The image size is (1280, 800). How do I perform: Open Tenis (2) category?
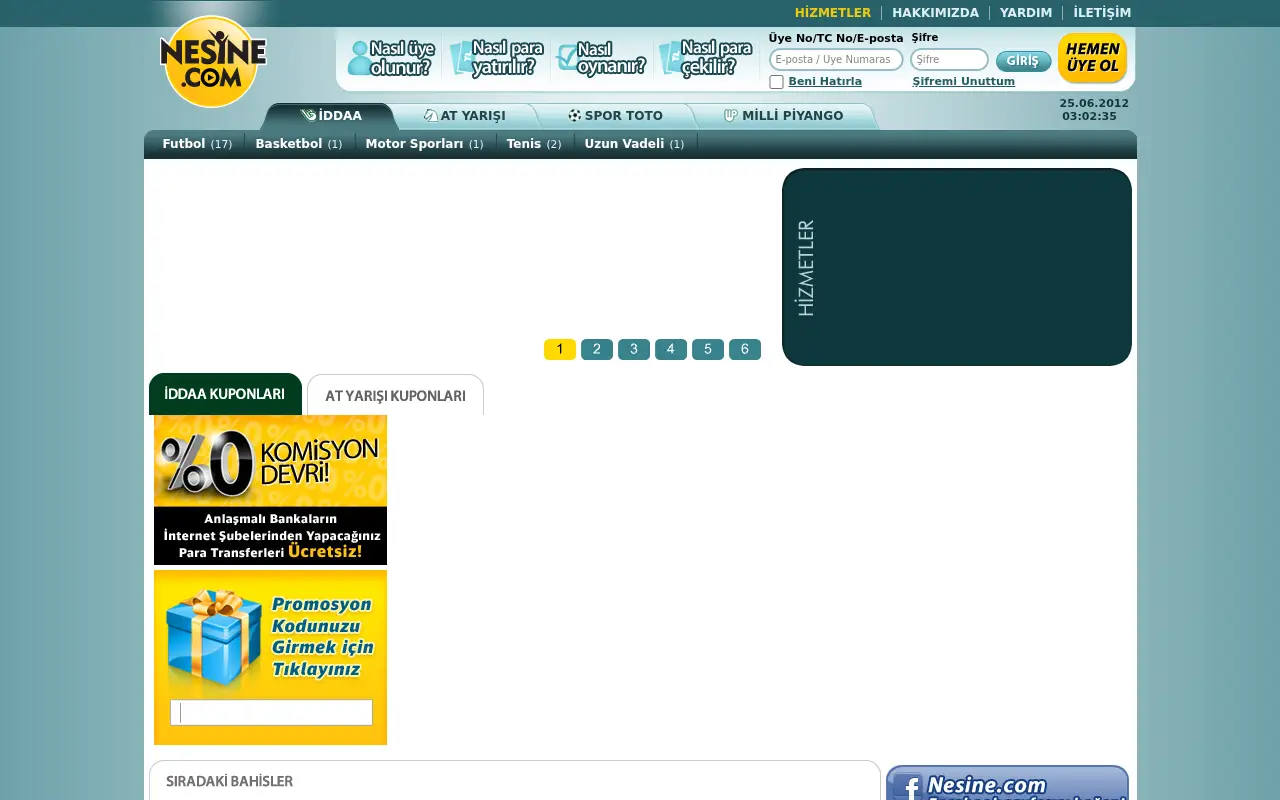click(x=533, y=144)
